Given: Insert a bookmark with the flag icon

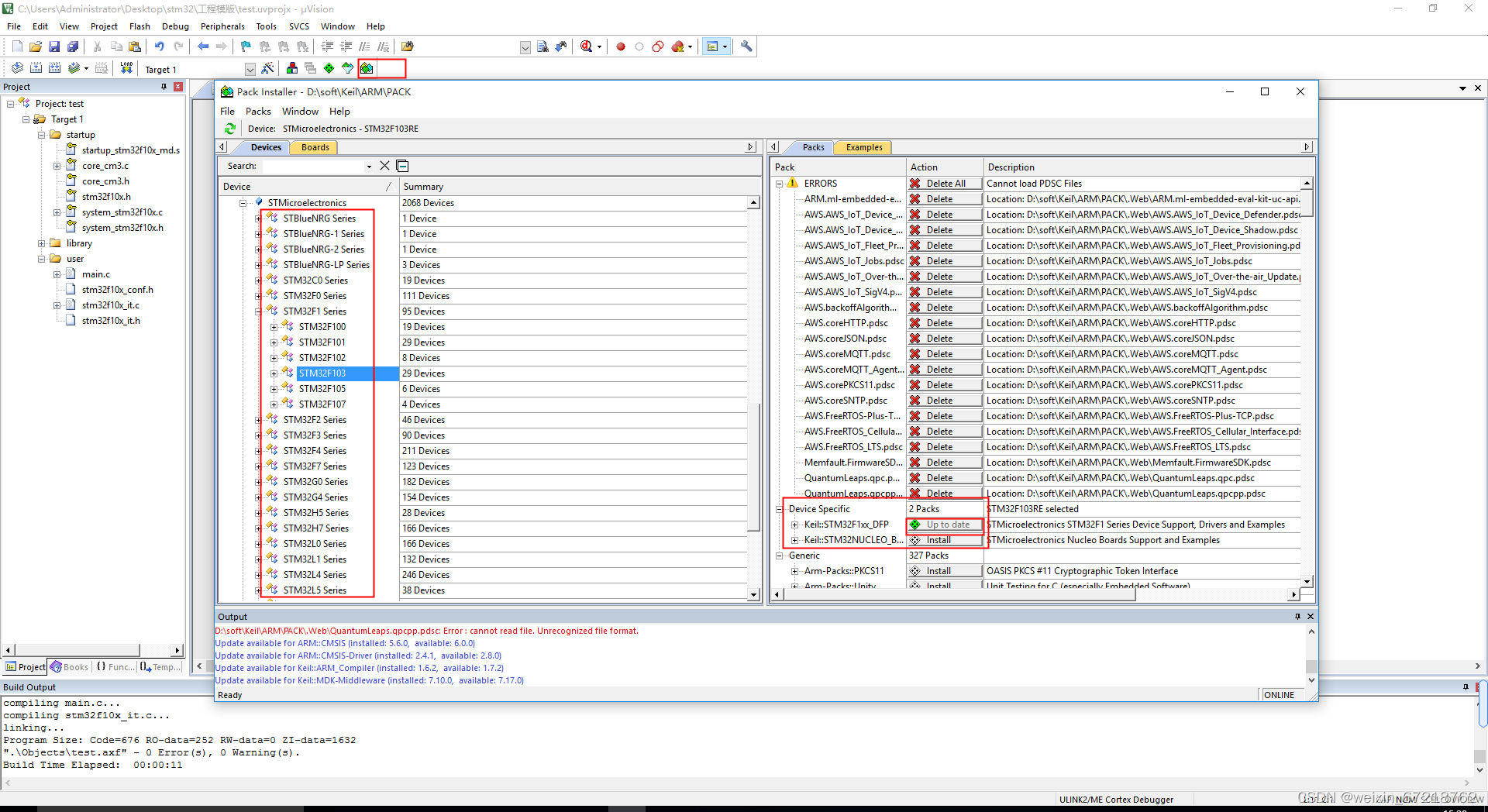Looking at the screenshot, I should coord(246,46).
